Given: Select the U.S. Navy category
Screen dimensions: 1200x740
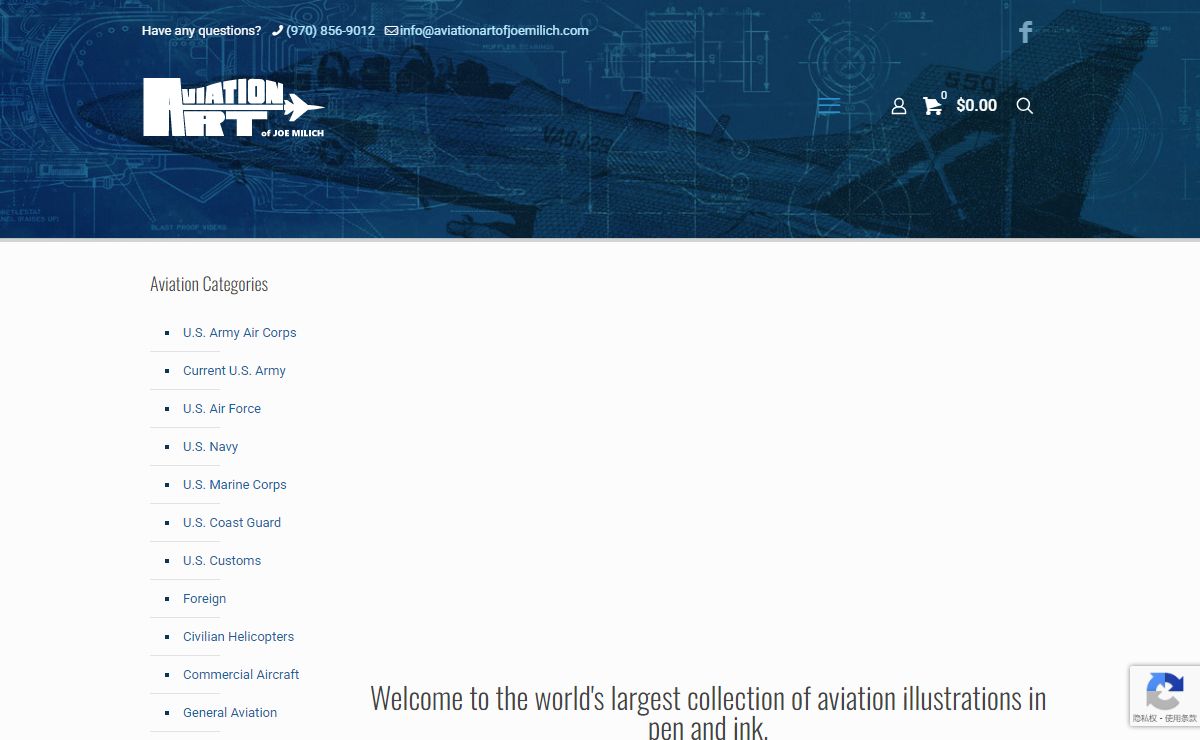Looking at the screenshot, I should pos(210,447).
